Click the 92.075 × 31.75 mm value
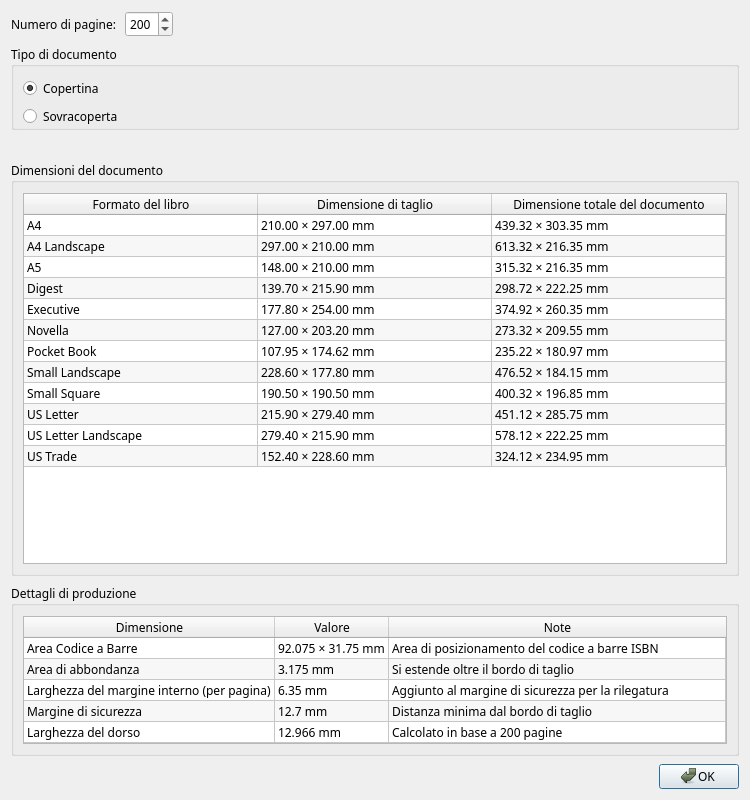This screenshot has width=750, height=800. point(332,648)
